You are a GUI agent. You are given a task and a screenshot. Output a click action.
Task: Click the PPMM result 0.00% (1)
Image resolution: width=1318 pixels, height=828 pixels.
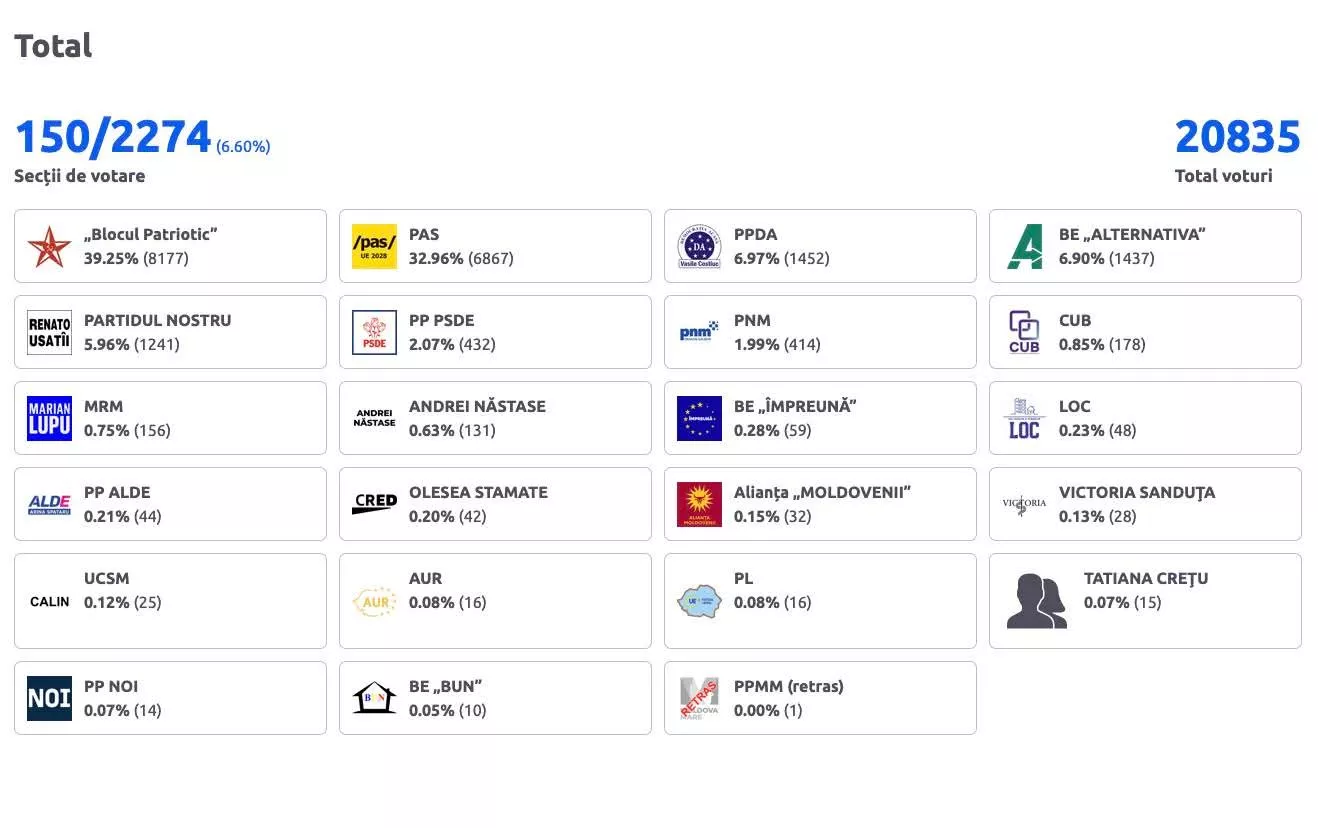(x=768, y=710)
